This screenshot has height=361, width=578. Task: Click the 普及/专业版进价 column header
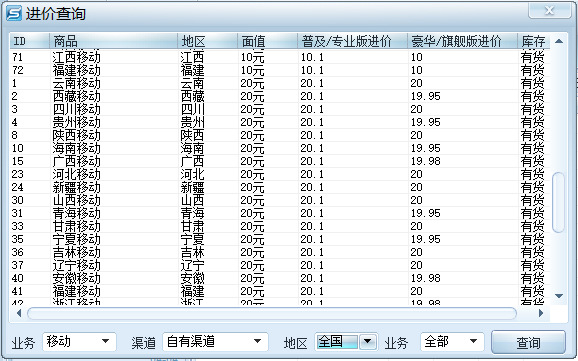[353, 41]
